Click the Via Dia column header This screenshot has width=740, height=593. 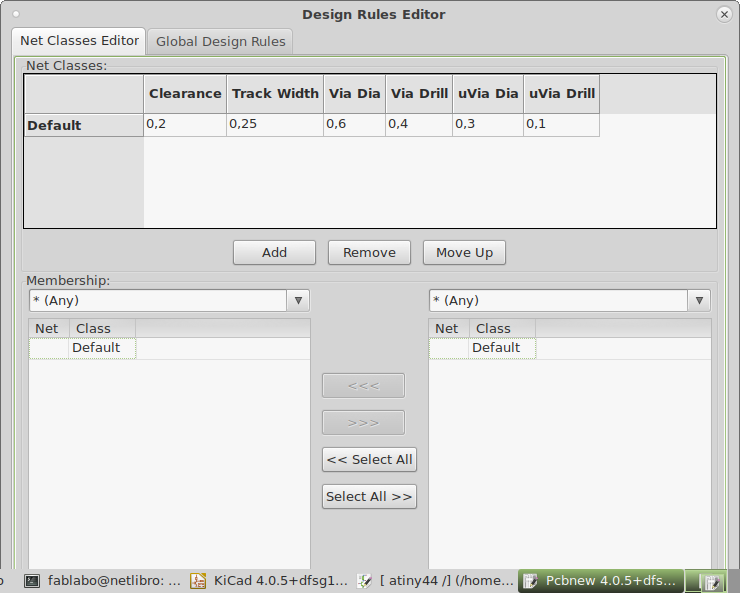pyautogui.click(x=354, y=94)
